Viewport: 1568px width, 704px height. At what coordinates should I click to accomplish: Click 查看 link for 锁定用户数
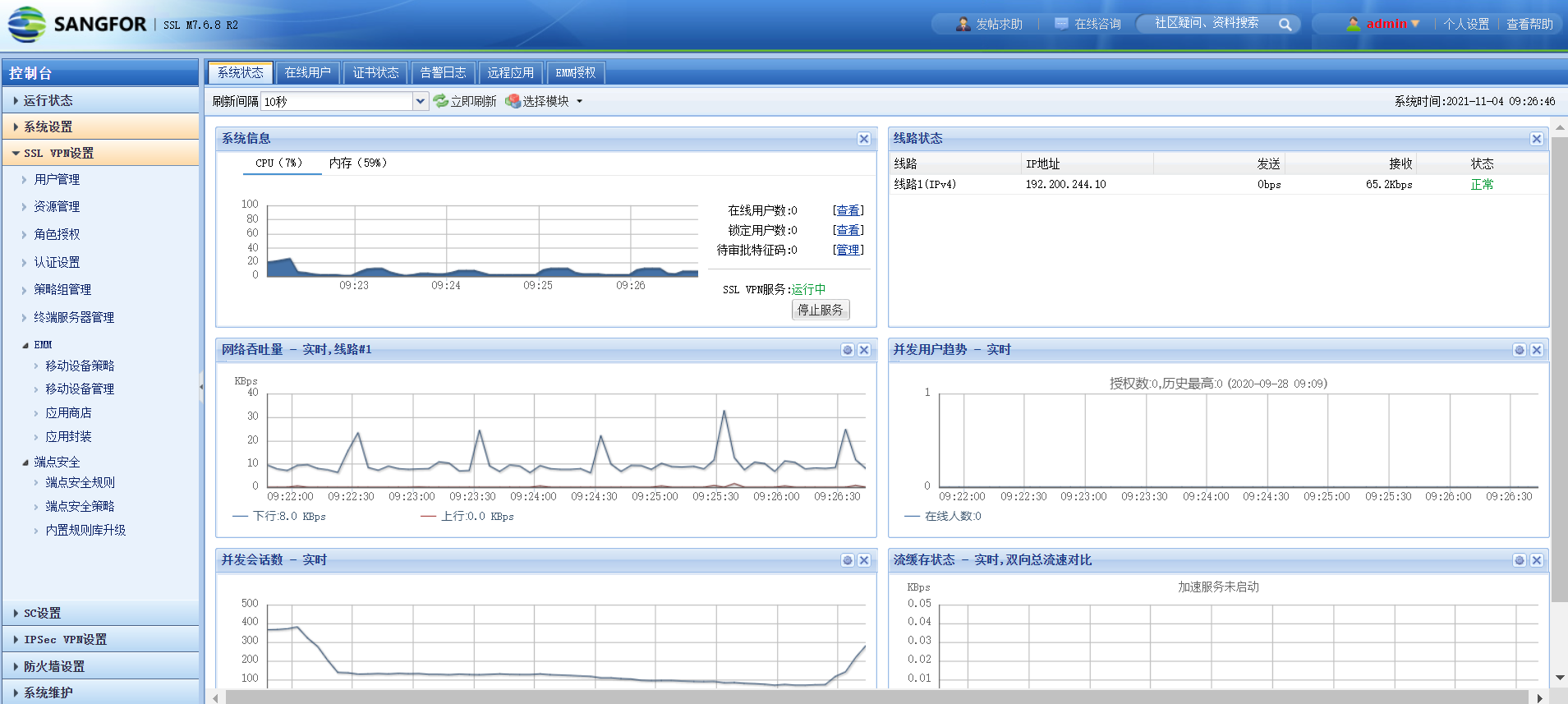click(848, 231)
